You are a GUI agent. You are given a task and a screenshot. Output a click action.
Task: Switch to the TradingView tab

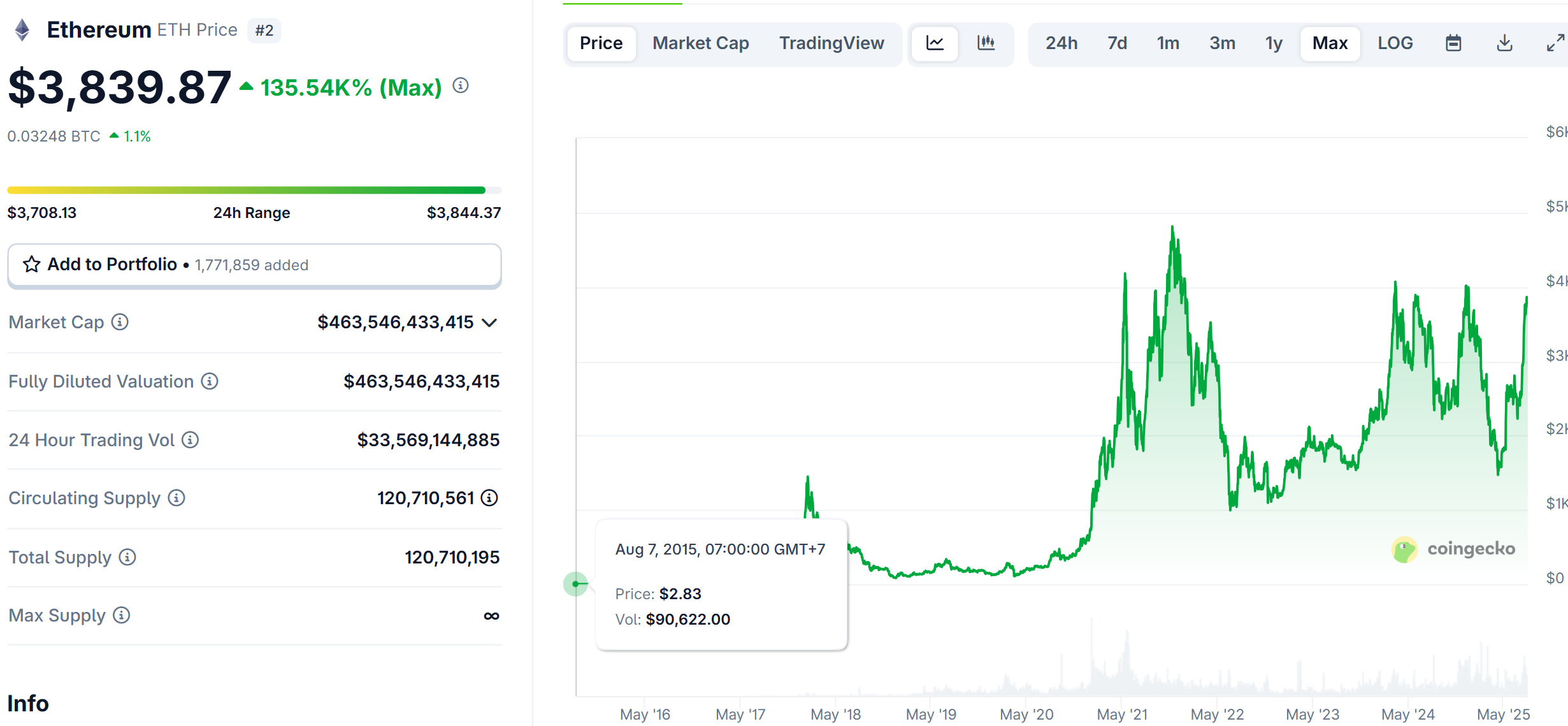tap(831, 43)
